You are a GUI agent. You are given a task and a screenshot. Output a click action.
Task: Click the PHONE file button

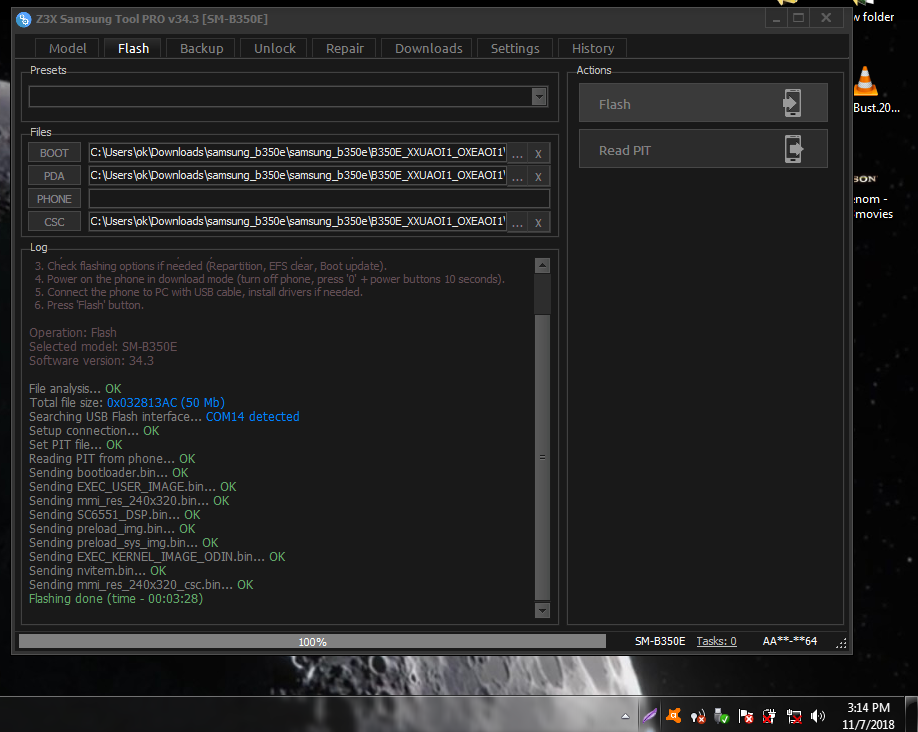pyautogui.click(x=54, y=199)
